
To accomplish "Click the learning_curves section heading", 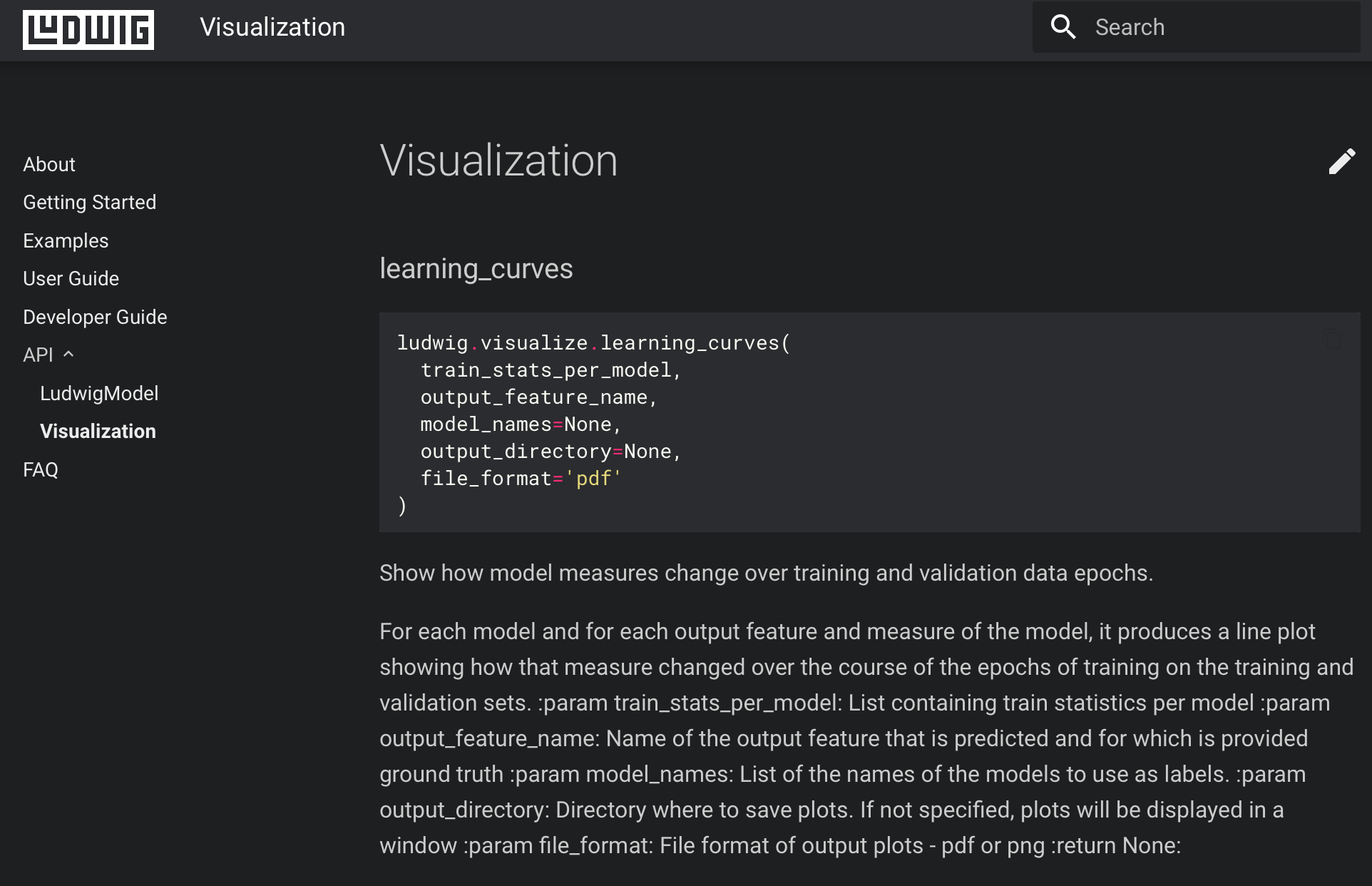I will [476, 269].
